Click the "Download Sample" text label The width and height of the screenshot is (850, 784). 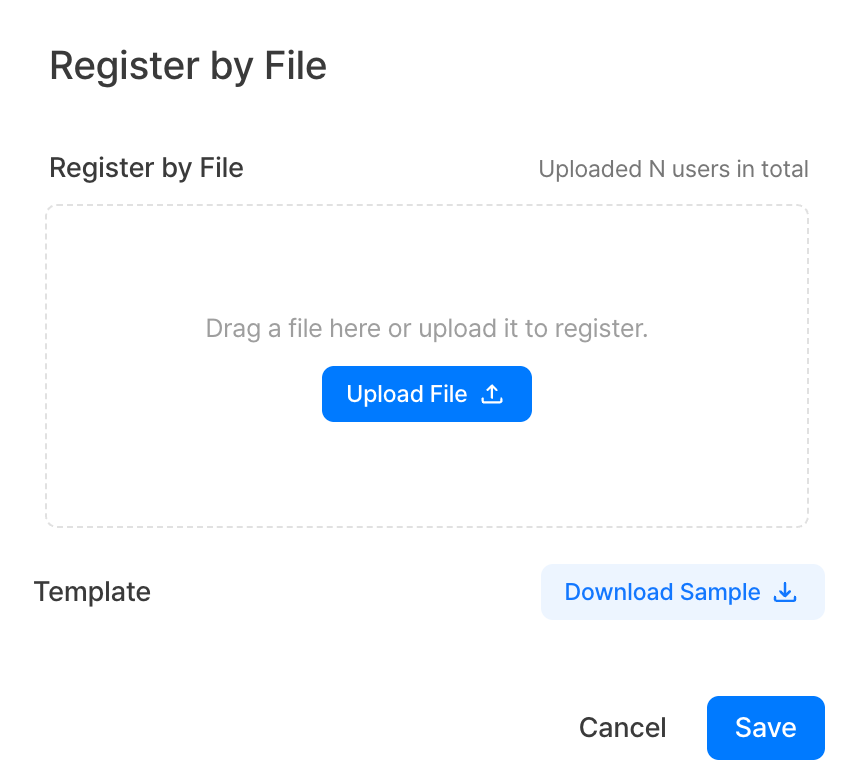coord(662,592)
